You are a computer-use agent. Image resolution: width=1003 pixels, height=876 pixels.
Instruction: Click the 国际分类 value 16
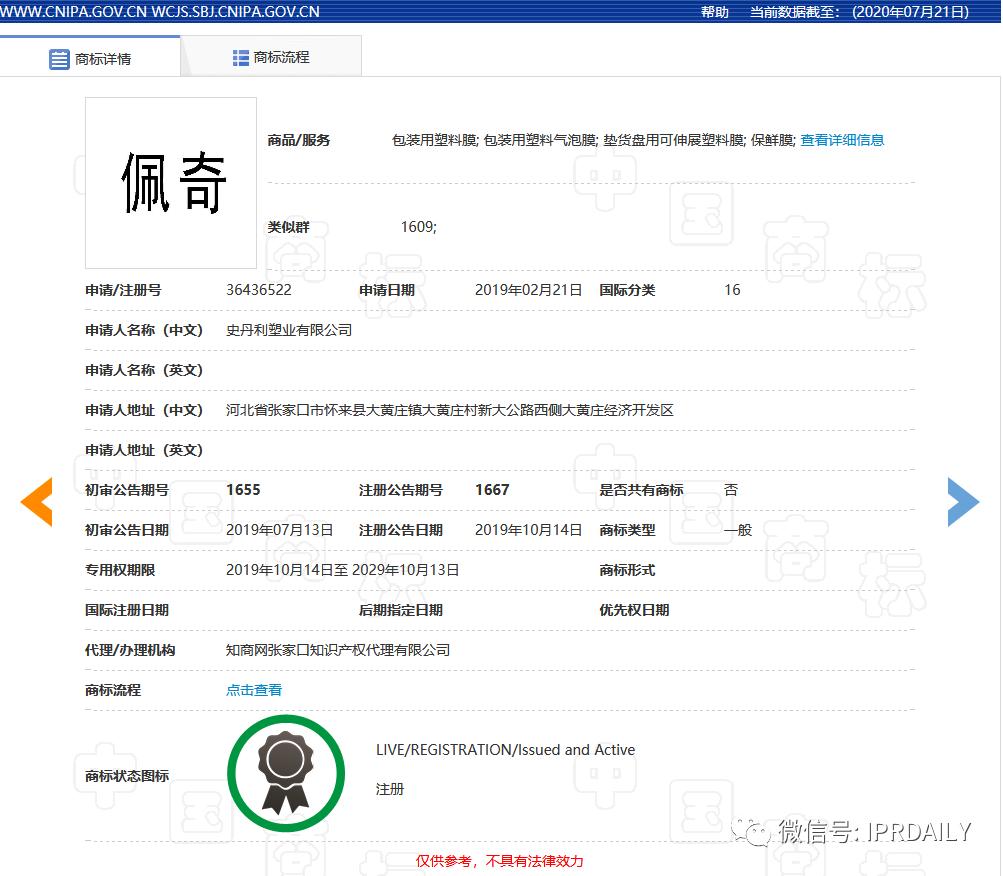click(731, 290)
